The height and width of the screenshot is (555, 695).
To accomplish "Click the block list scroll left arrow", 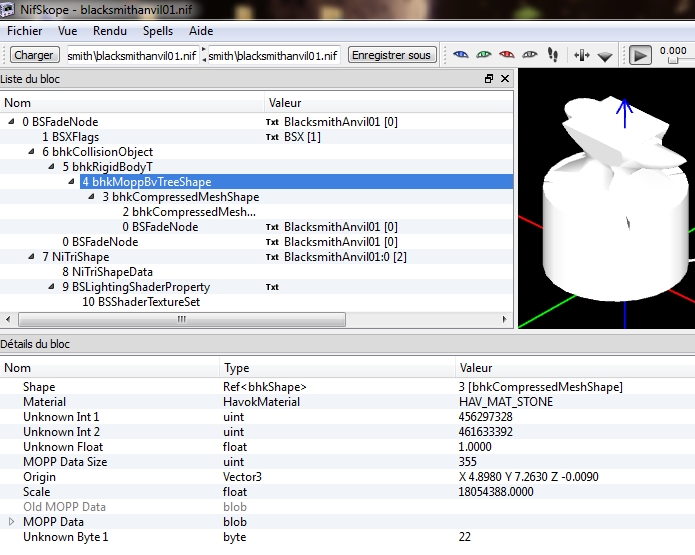I will point(8,319).
